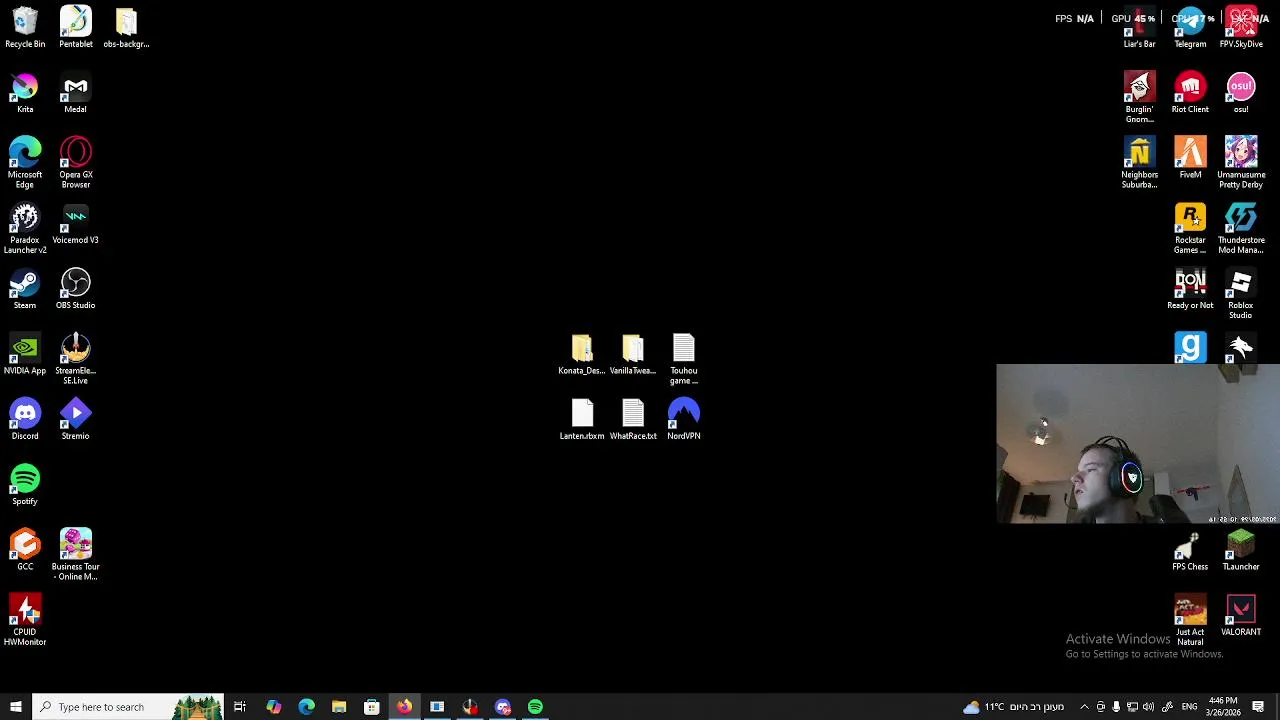This screenshot has height=720, width=1280.
Task: Select the VanillaTwea... folder
Action: click(633, 354)
